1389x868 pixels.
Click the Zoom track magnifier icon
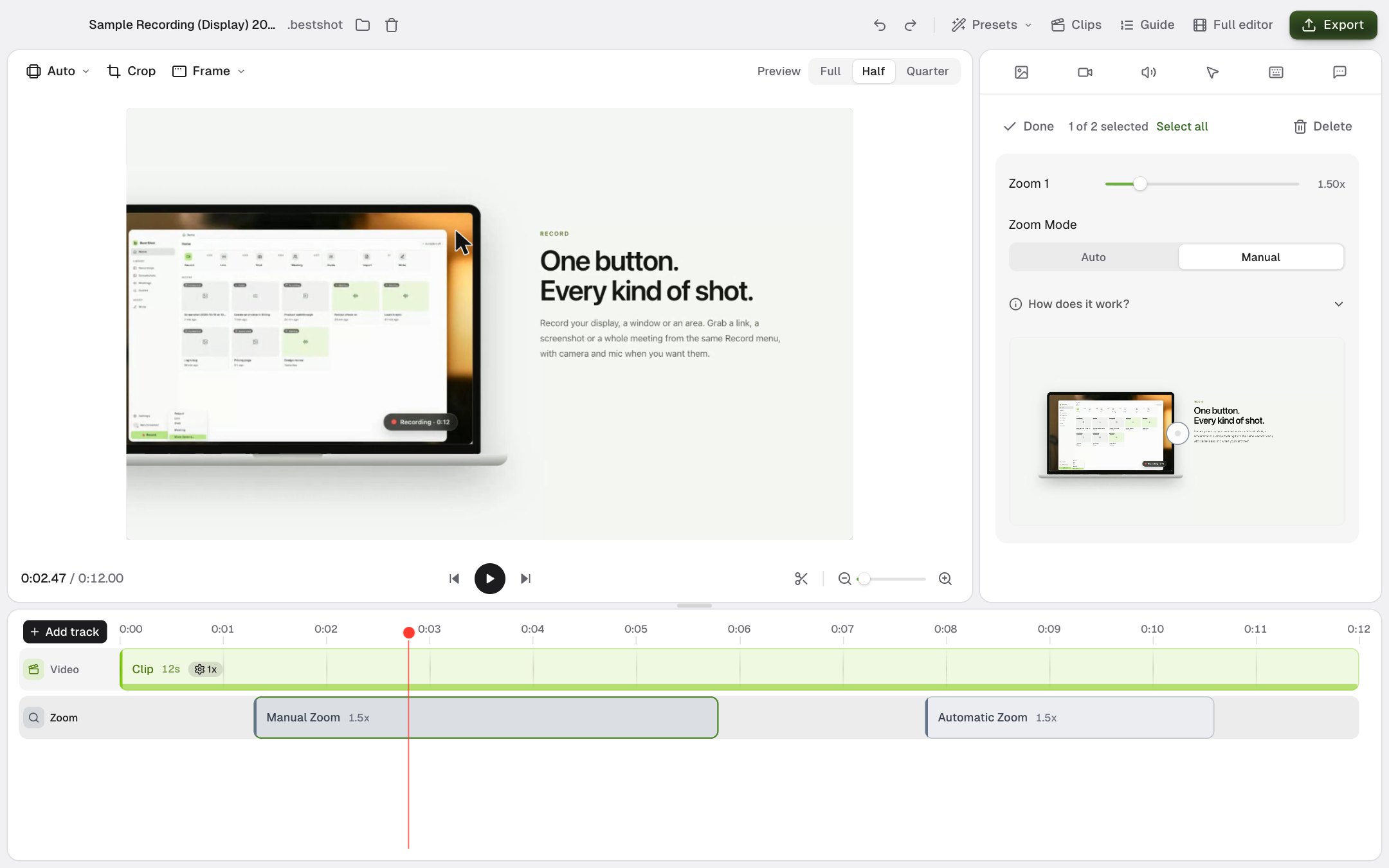[33, 718]
